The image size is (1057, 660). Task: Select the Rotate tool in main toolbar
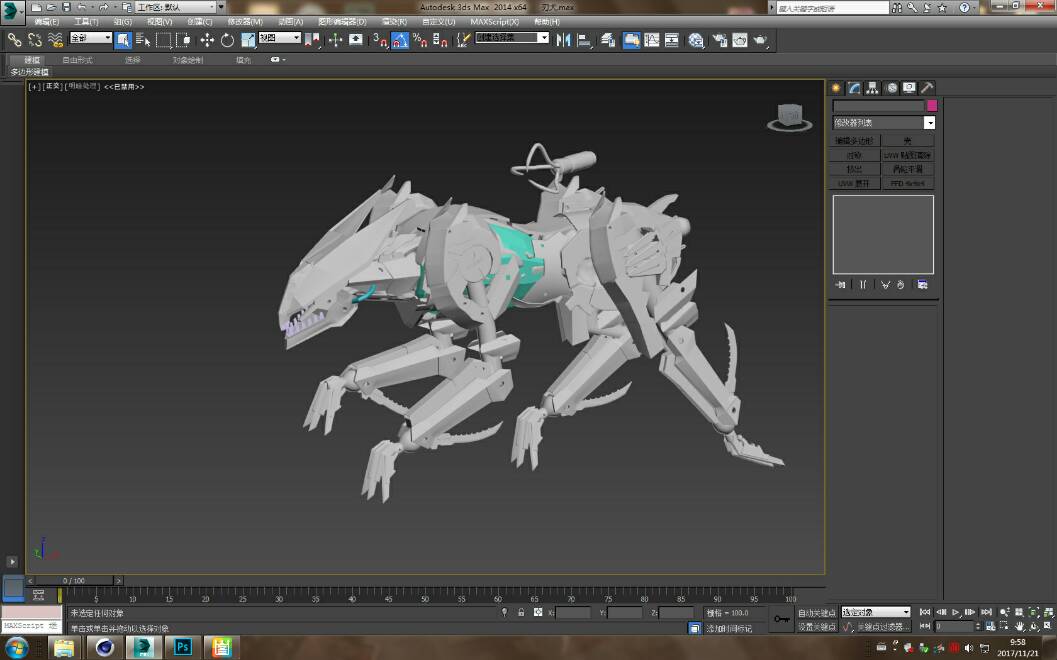coord(227,40)
